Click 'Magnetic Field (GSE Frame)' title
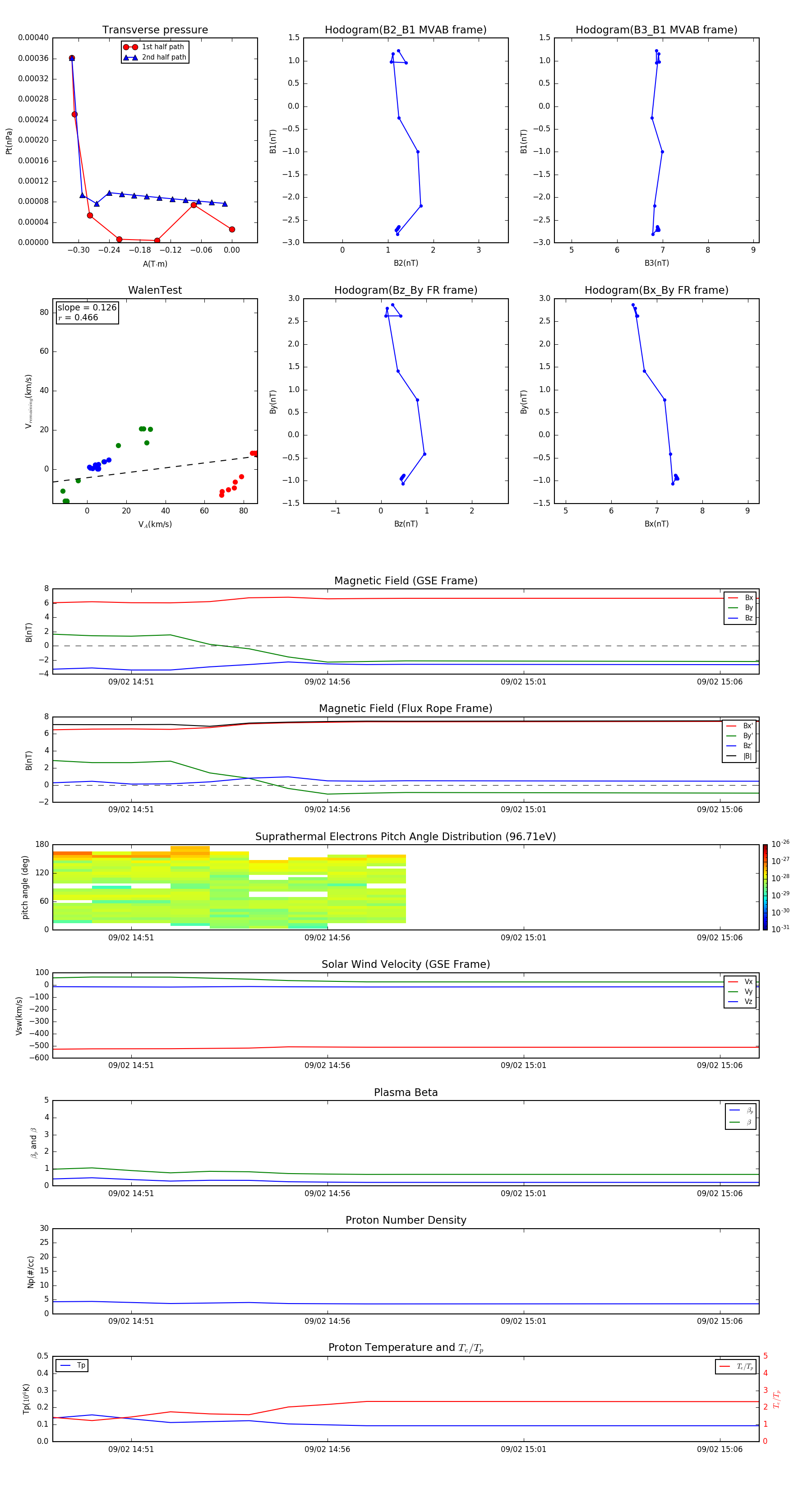Image resolution: width=812 pixels, height=1489 pixels. [x=406, y=581]
